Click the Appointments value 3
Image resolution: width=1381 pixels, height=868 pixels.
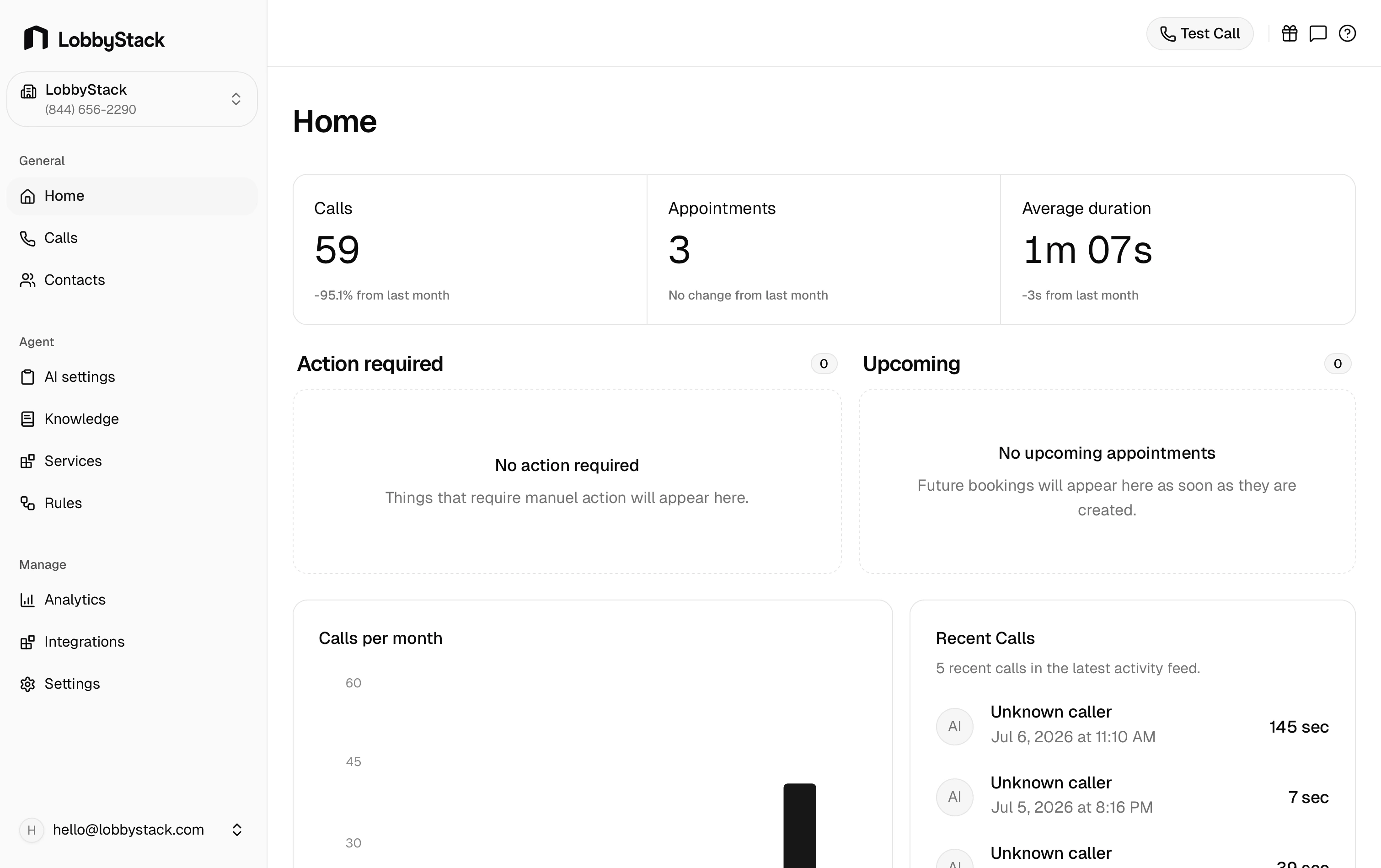679,250
